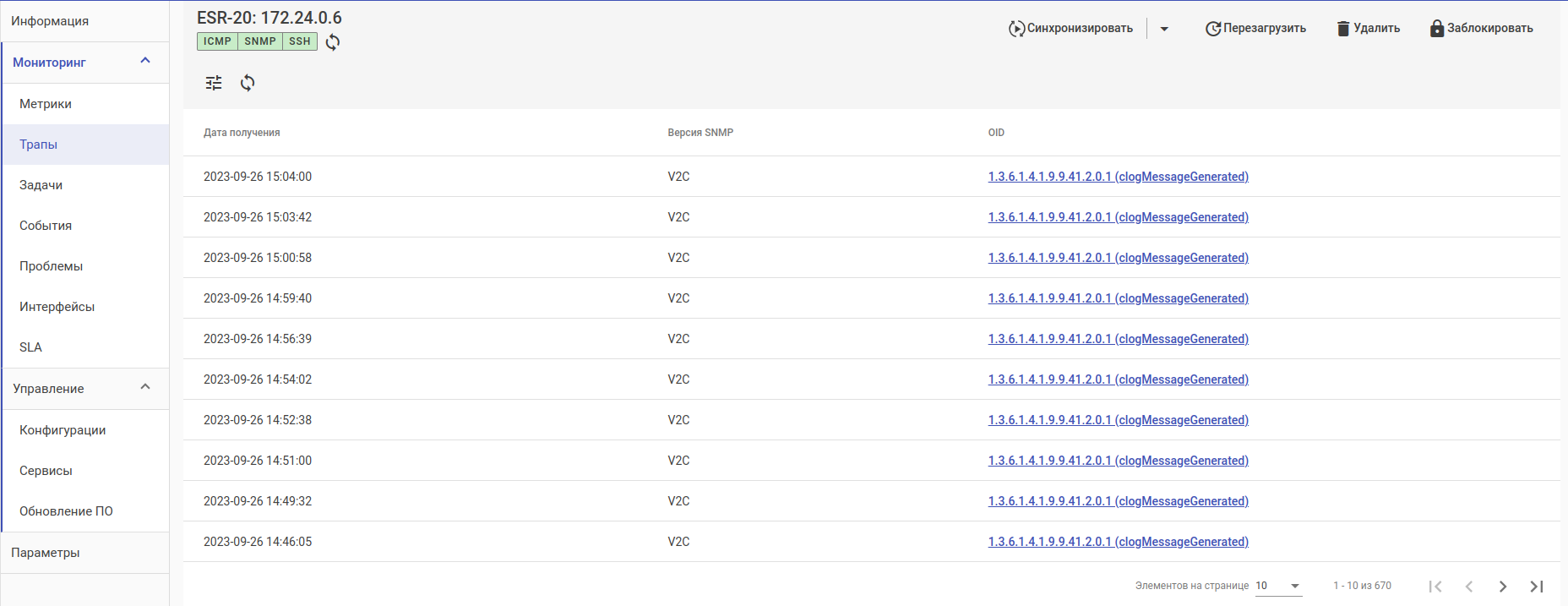Refresh device availability status icon

[x=333, y=42]
